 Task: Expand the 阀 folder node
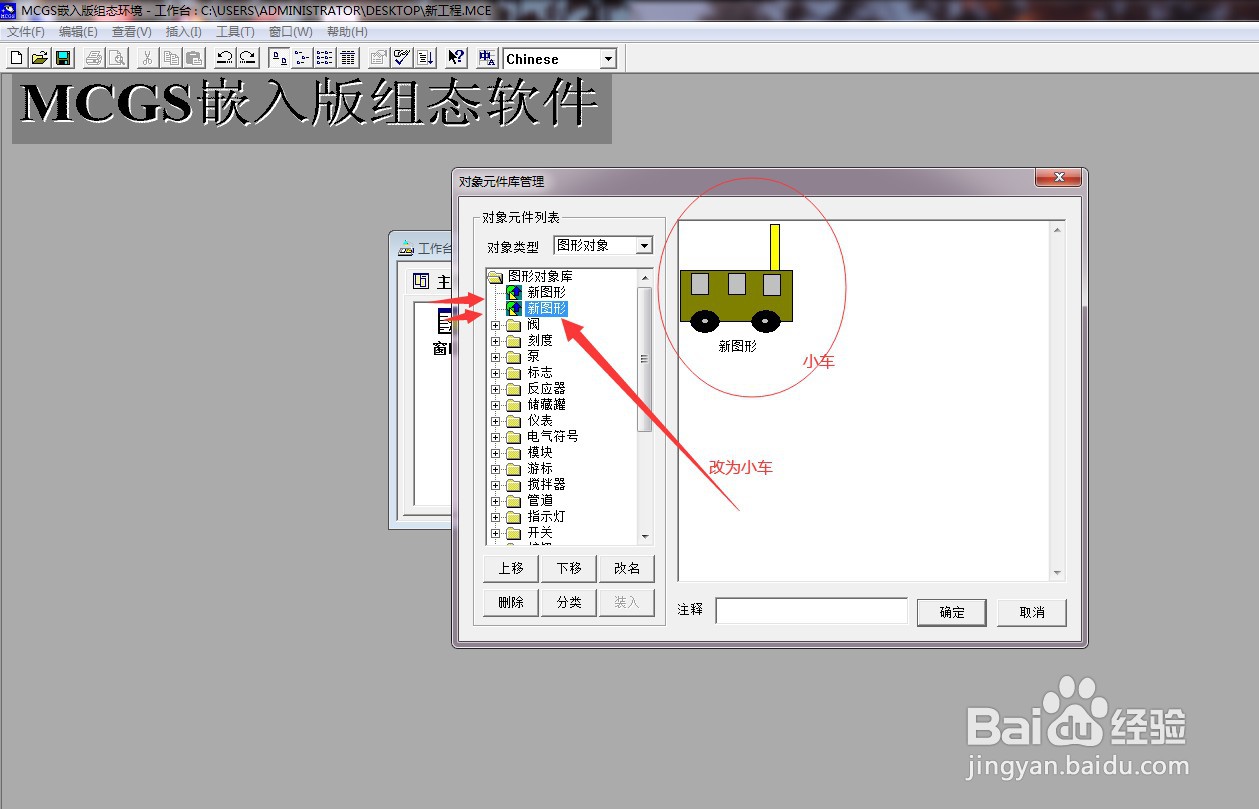[x=496, y=325]
